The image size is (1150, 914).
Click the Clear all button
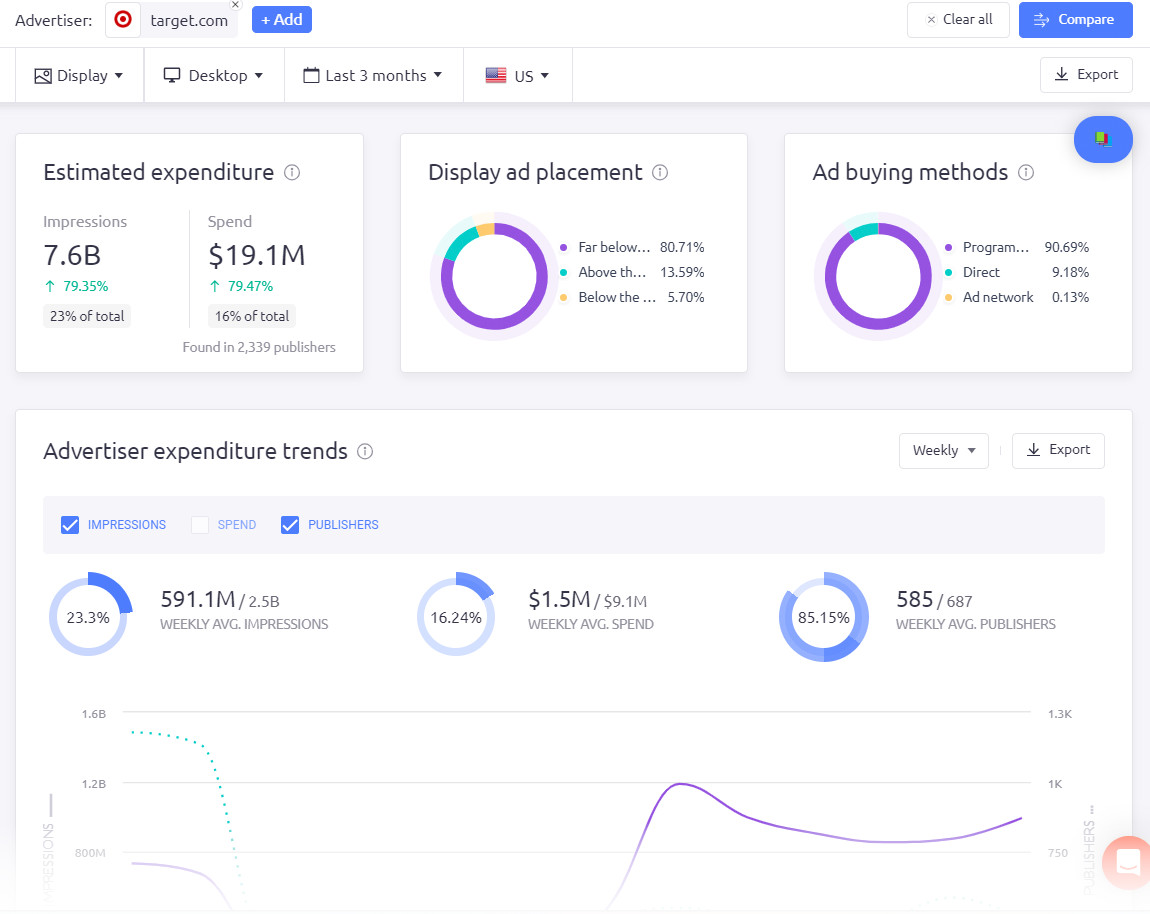pos(957,19)
